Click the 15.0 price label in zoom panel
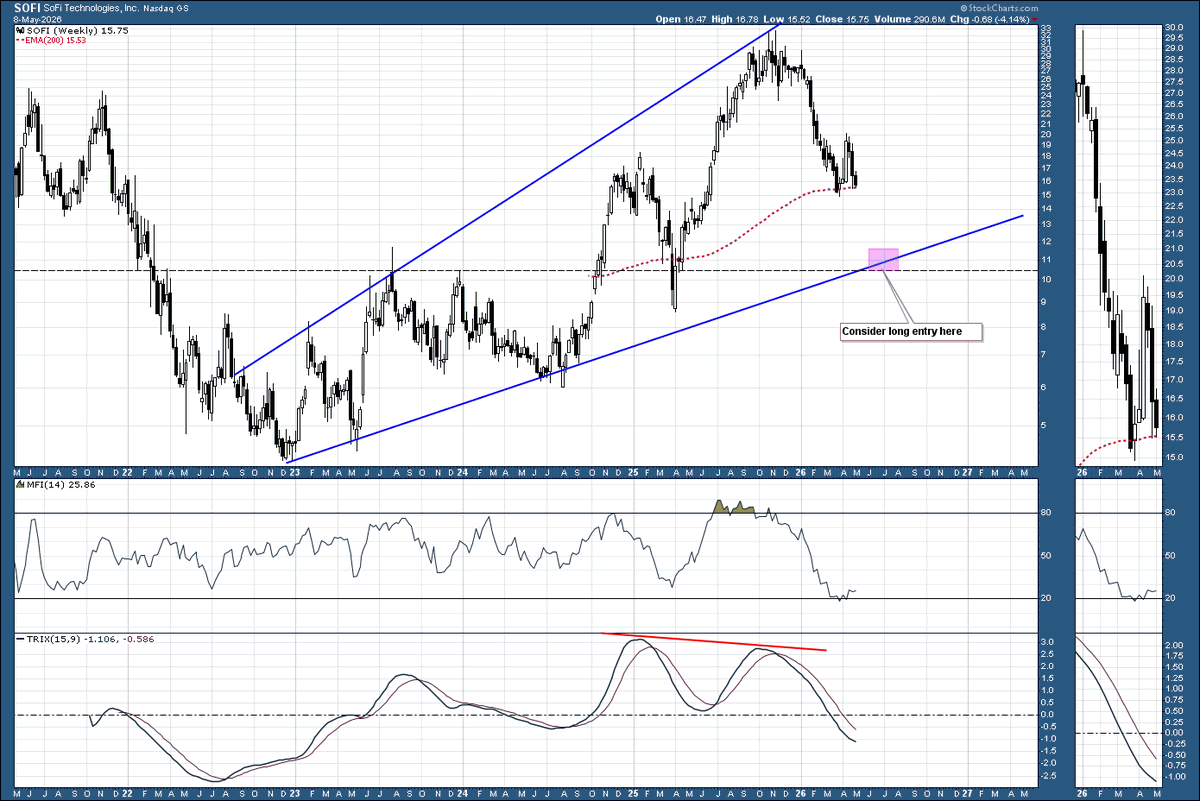1200x801 pixels. [x=1176, y=456]
